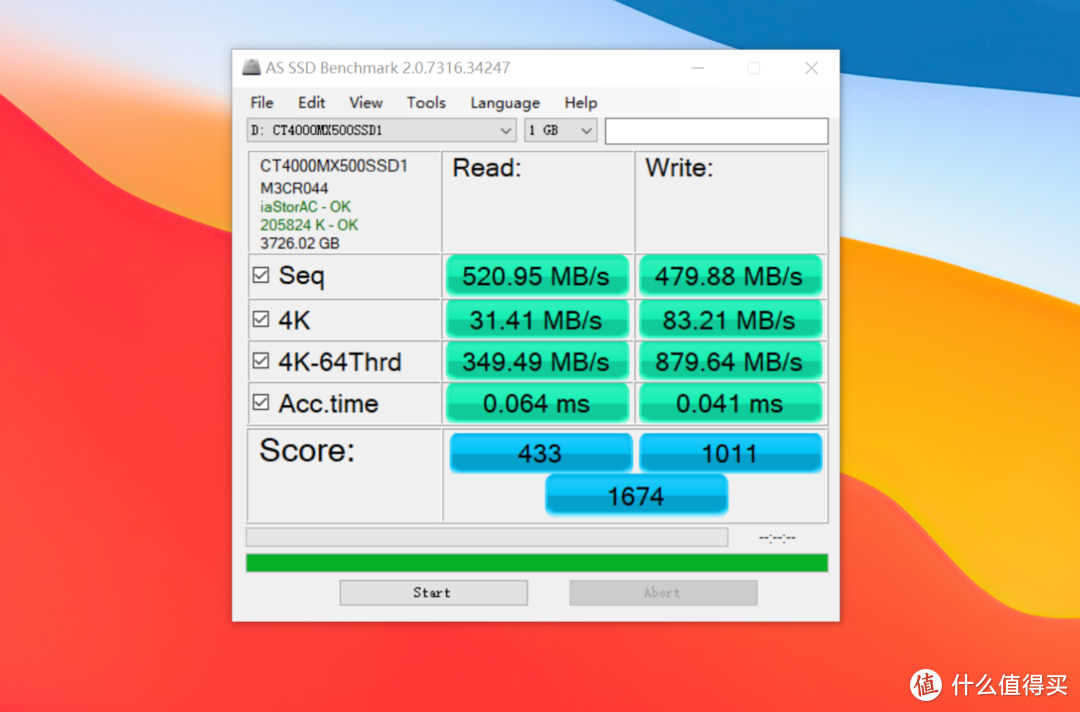The height and width of the screenshot is (712, 1080).
Task: Disable the 4K test checkbox
Action: (x=262, y=319)
